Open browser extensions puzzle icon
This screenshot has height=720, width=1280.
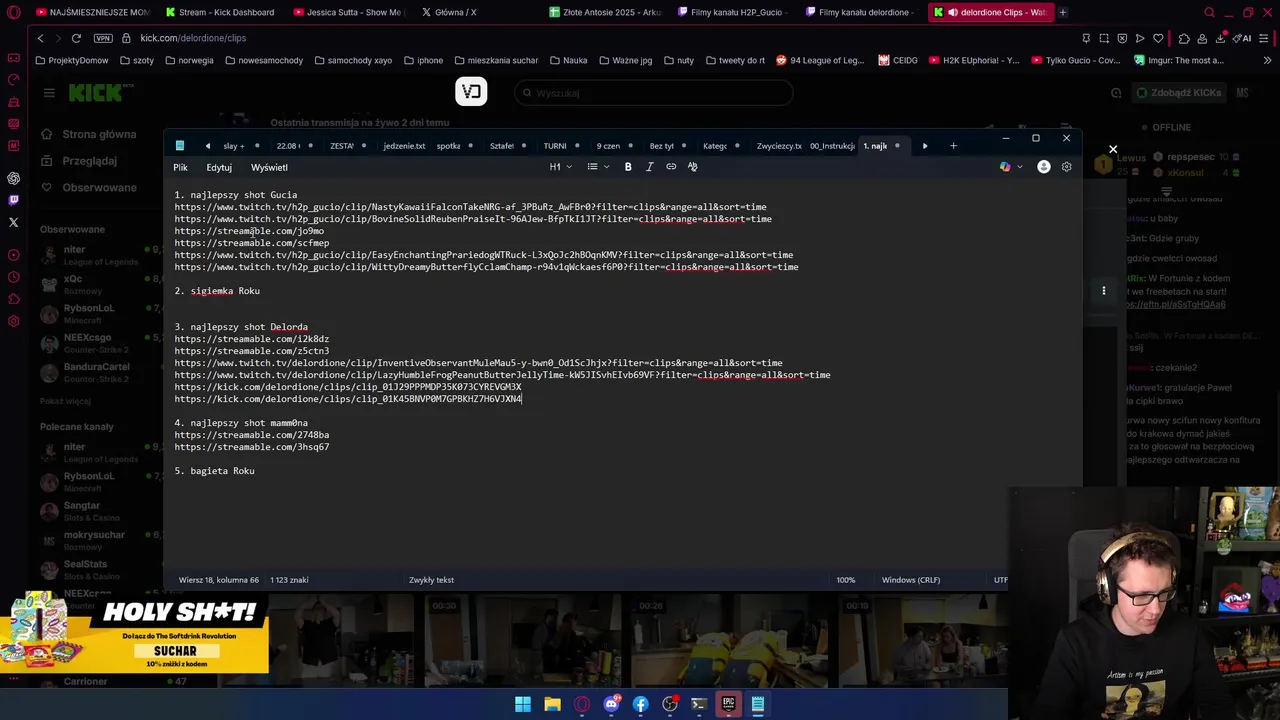[x=1184, y=38]
